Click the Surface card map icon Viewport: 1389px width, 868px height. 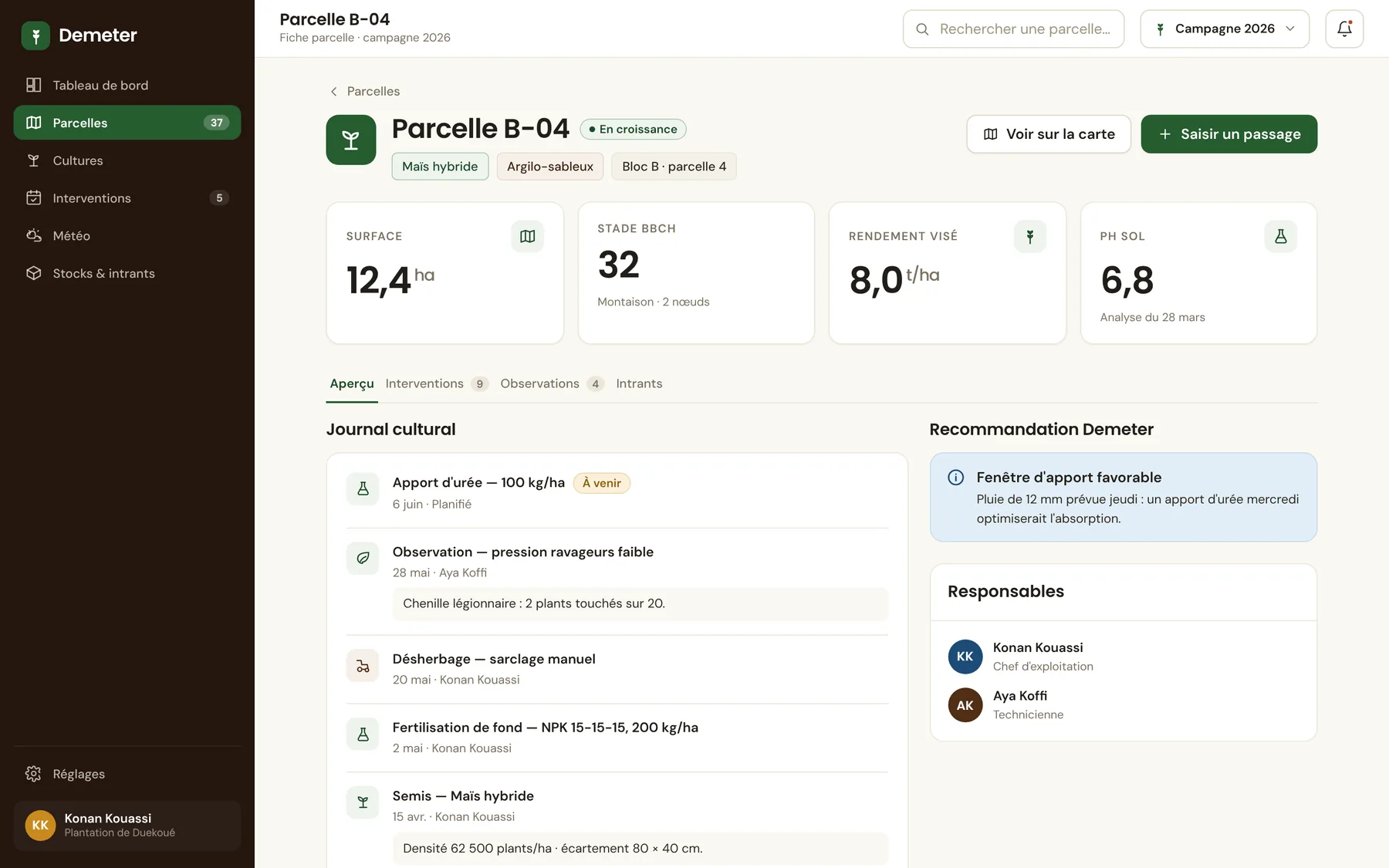(x=528, y=236)
